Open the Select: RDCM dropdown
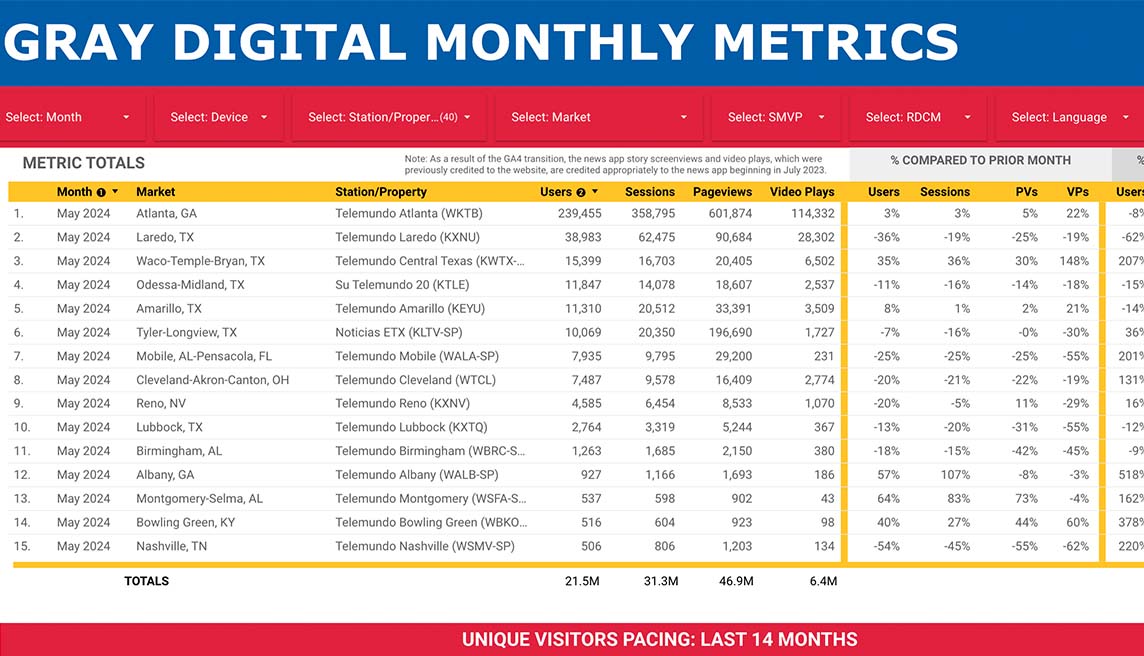 click(x=918, y=117)
